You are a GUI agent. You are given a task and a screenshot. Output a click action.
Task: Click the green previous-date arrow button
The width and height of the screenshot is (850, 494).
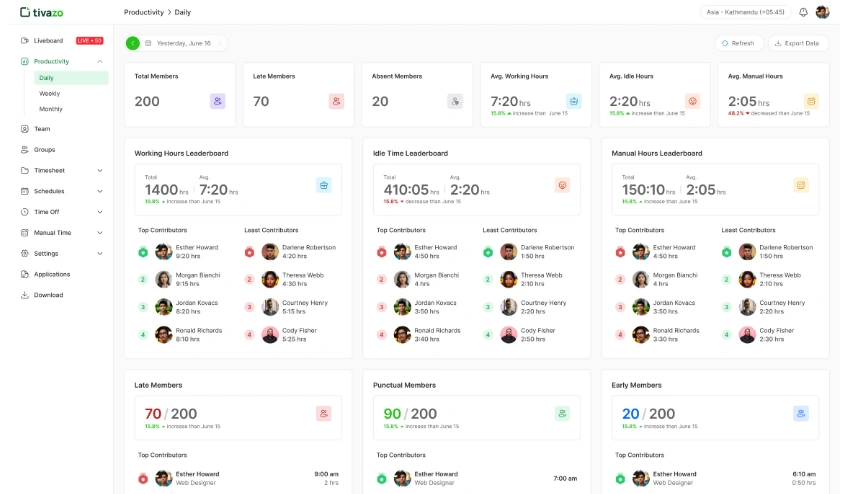[x=133, y=43]
